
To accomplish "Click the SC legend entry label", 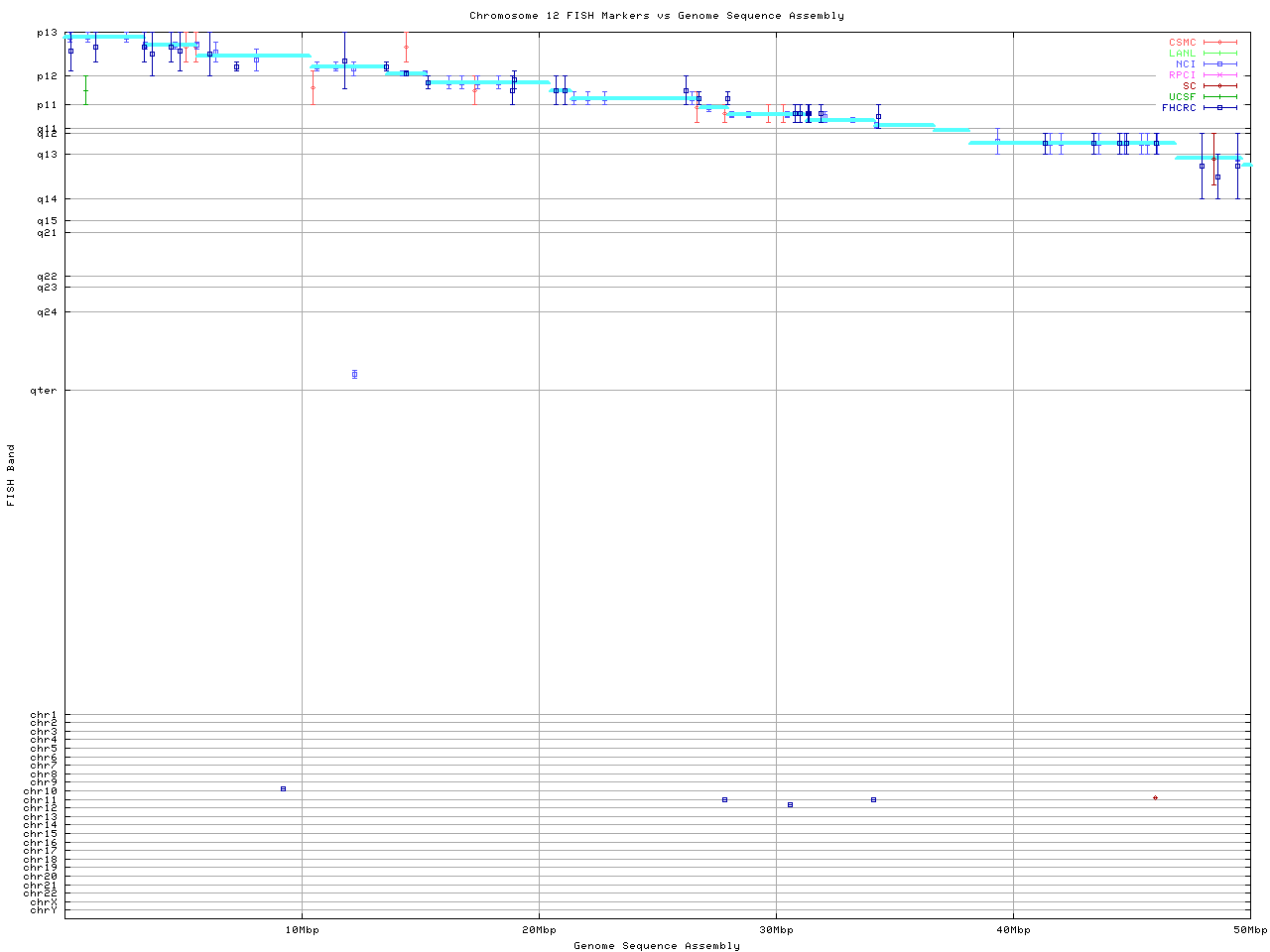I will point(1189,85).
